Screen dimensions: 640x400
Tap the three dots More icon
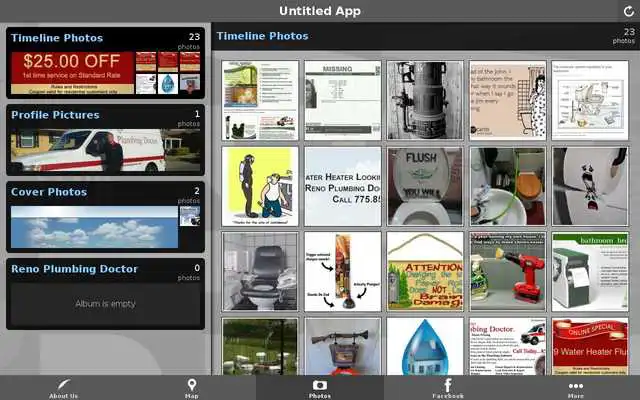pos(576,386)
